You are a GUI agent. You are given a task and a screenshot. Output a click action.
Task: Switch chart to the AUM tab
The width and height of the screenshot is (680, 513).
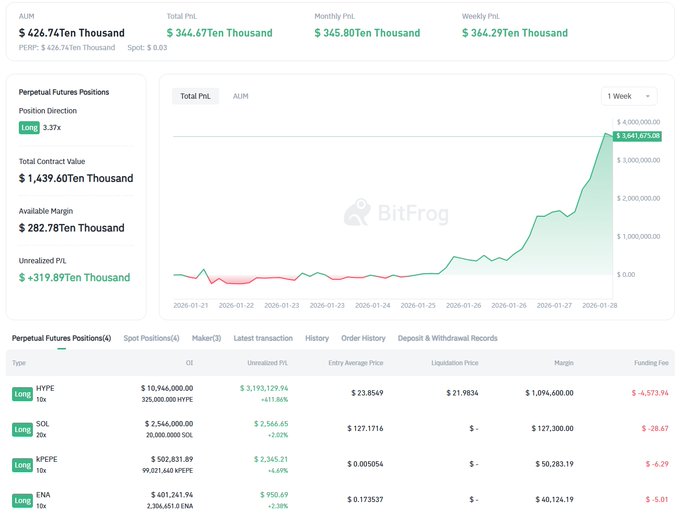[x=240, y=96]
